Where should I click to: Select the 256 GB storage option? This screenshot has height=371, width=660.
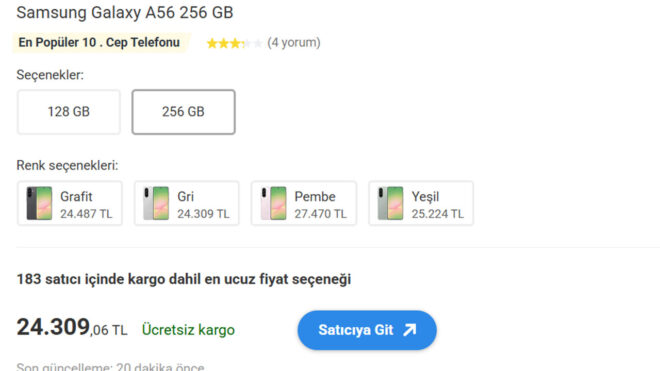coord(184,112)
